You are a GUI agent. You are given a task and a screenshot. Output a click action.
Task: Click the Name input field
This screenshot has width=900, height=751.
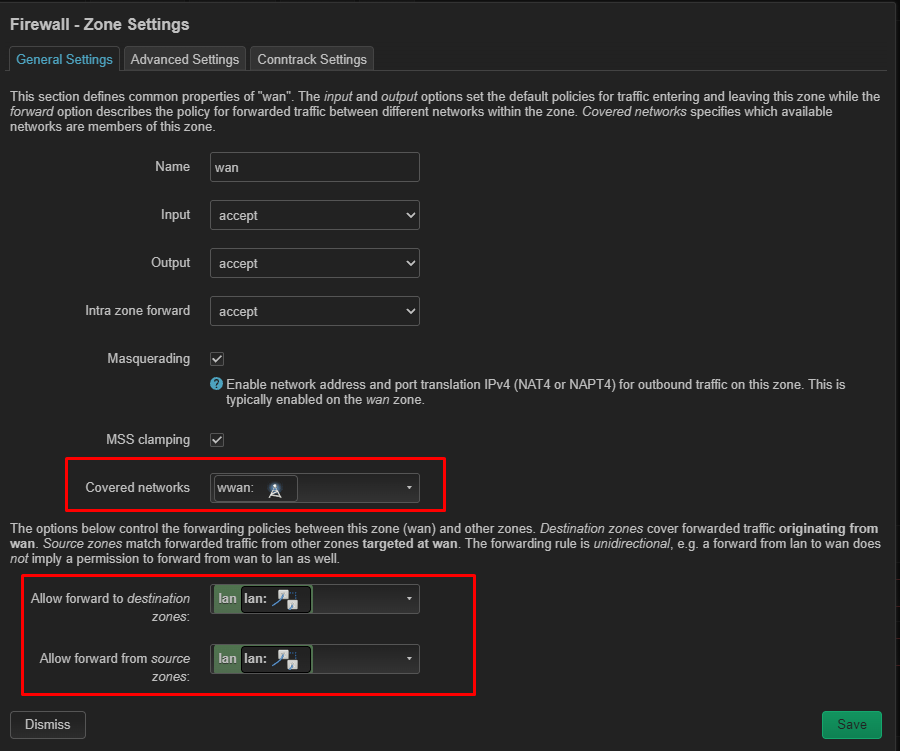315,167
